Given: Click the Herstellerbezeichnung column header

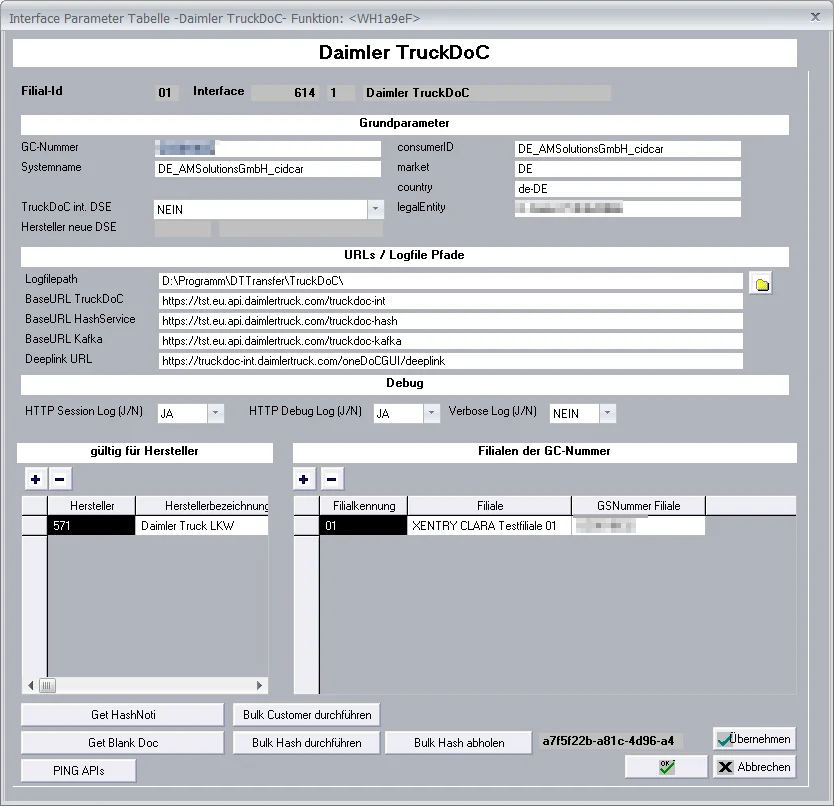Looking at the screenshot, I should 202,505.
